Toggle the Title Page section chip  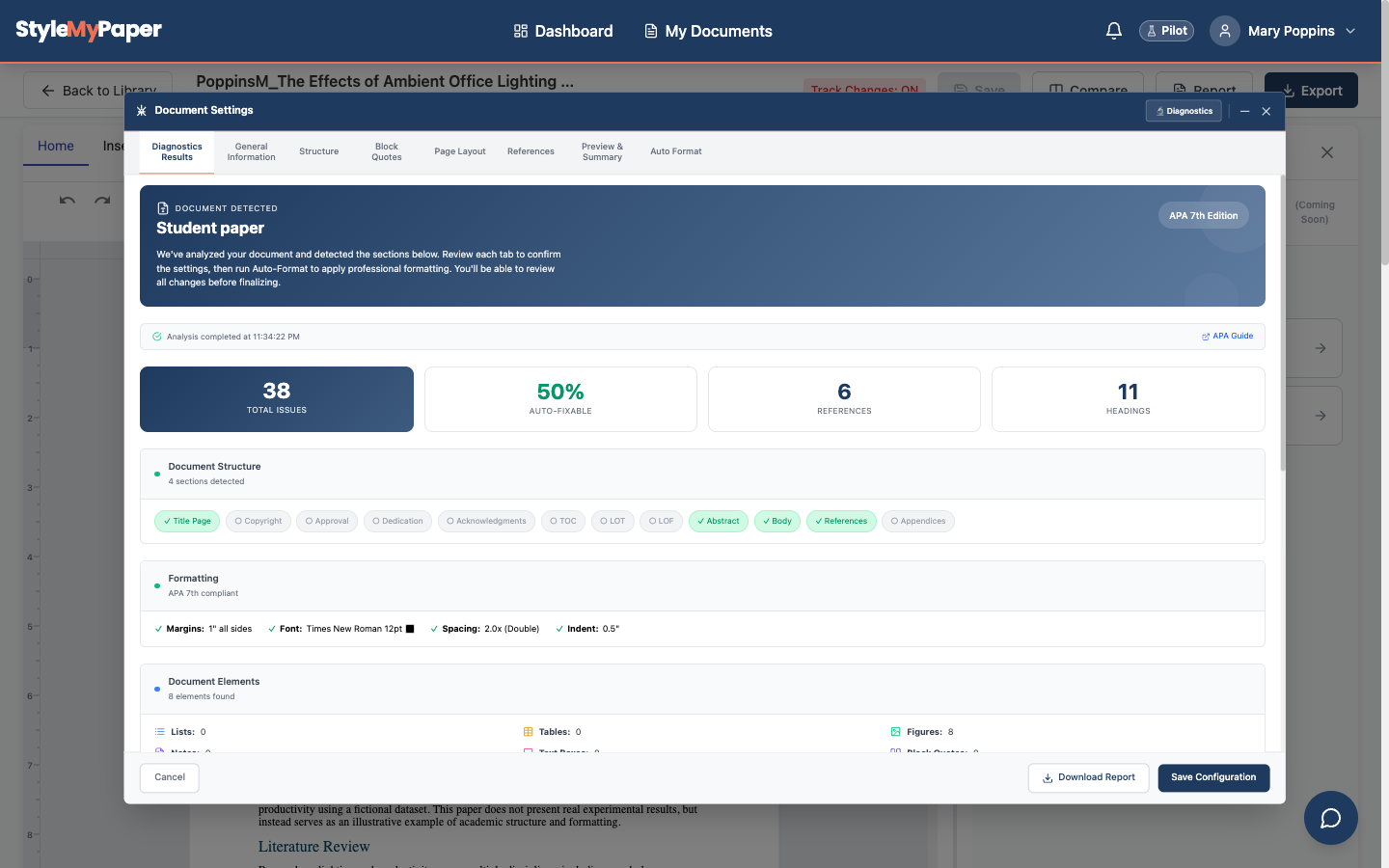(x=187, y=521)
